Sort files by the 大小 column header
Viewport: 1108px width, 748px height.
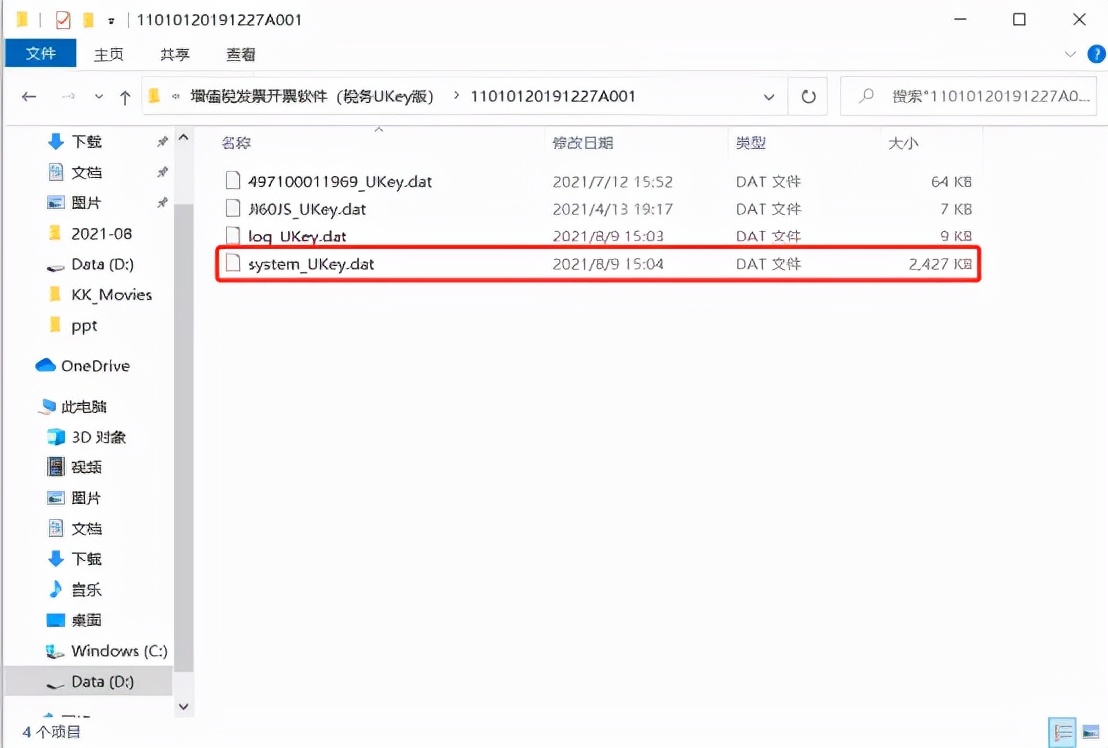pyautogui.click(x=903, y=143)
